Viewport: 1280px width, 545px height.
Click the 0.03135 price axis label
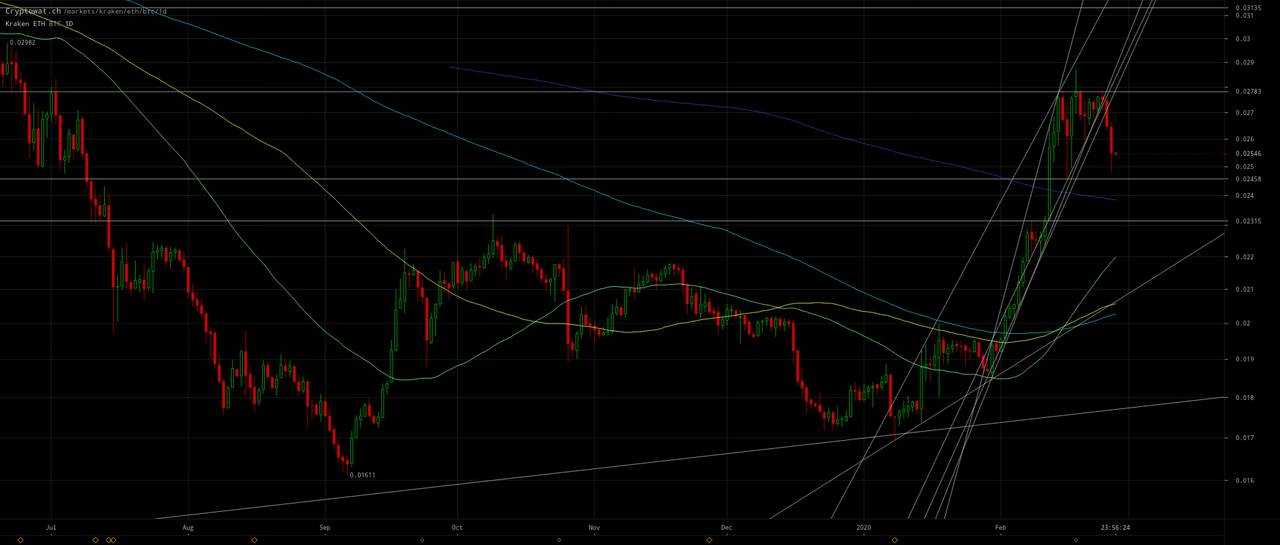(1248, 8)
